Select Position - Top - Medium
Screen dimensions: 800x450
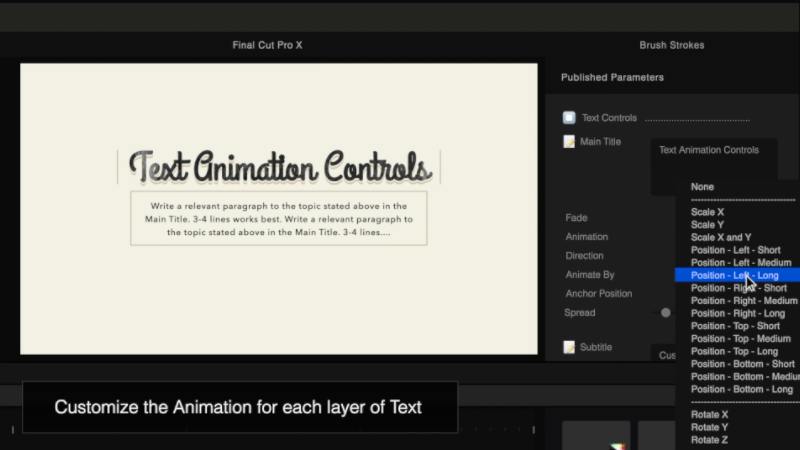pos(741,339)
